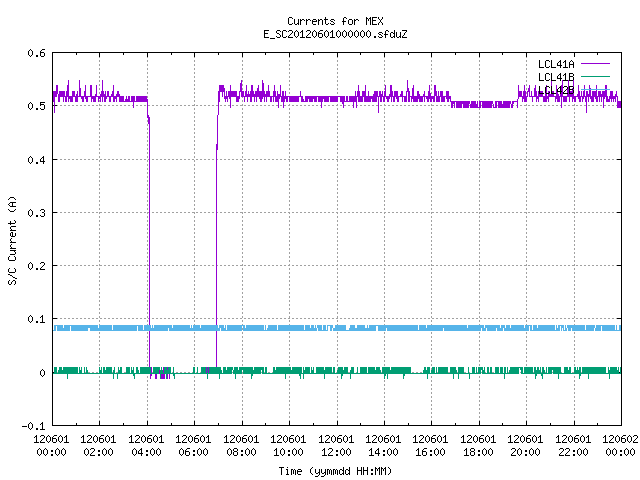Click the 120601 12:00 time tick label
Screen dimensions: 640x480
pos(336,446)
